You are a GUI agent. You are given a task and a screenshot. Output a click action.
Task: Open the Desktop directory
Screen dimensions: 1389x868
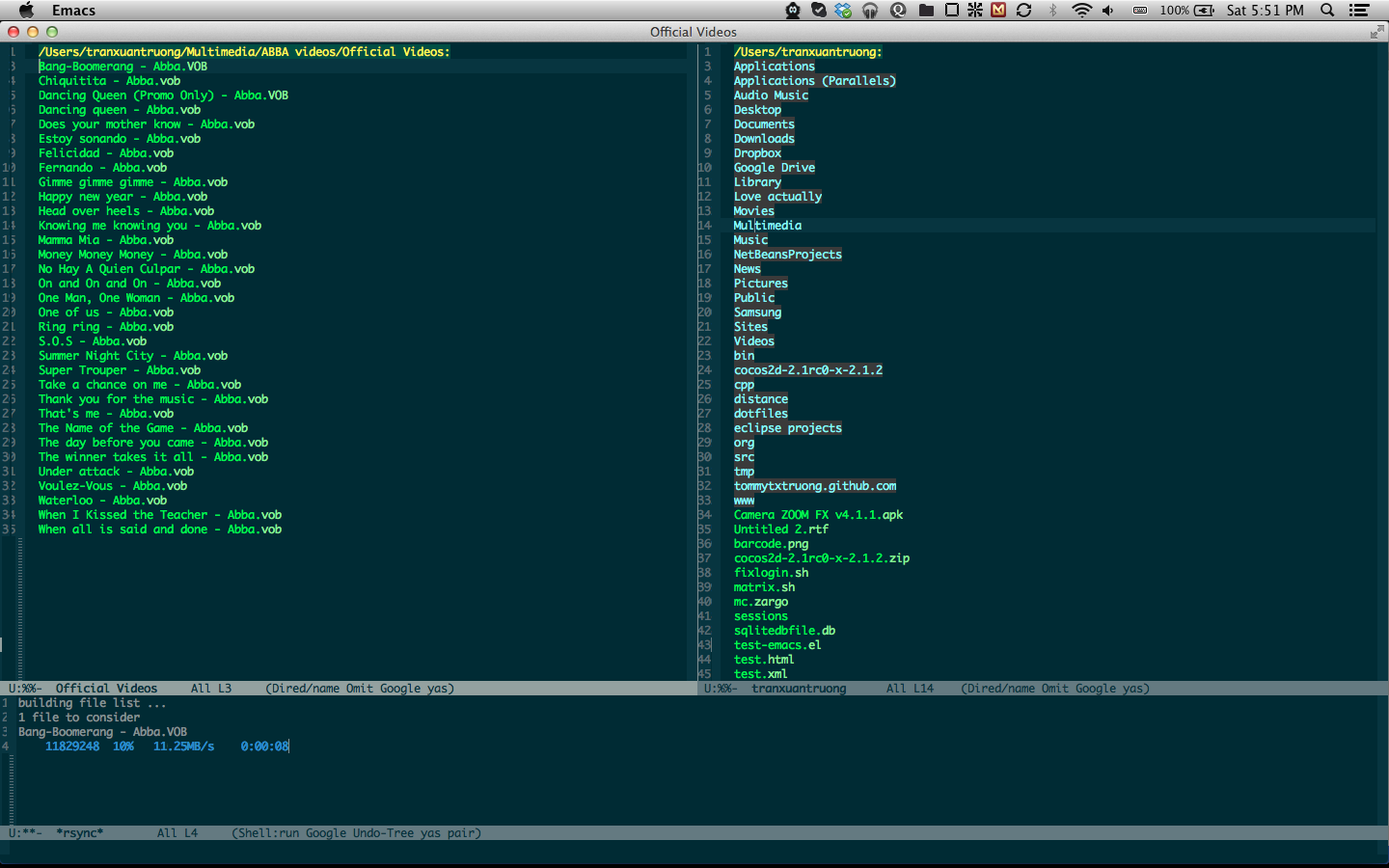pos(757,110)
